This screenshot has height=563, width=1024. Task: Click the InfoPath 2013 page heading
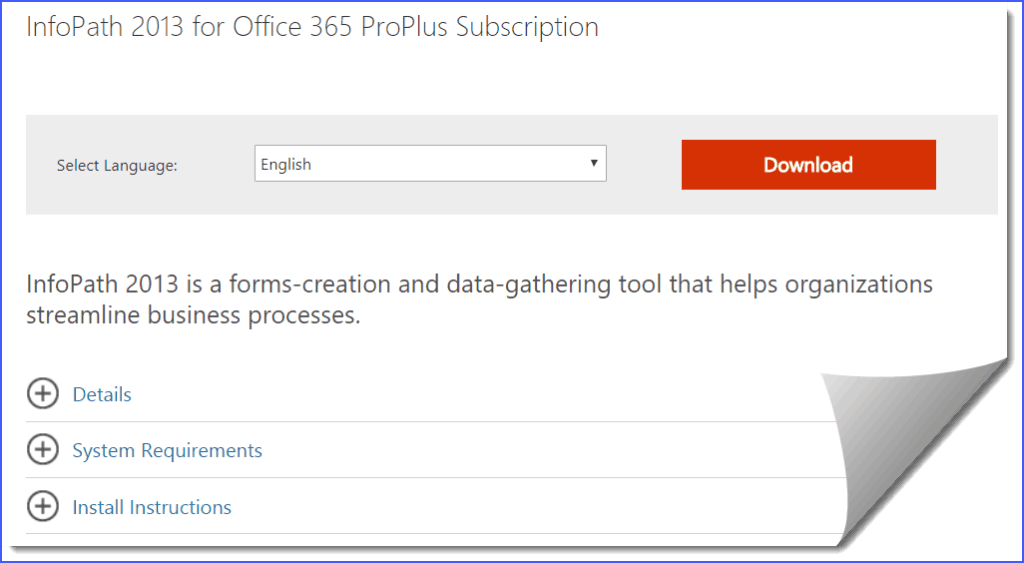pos(312,27)
